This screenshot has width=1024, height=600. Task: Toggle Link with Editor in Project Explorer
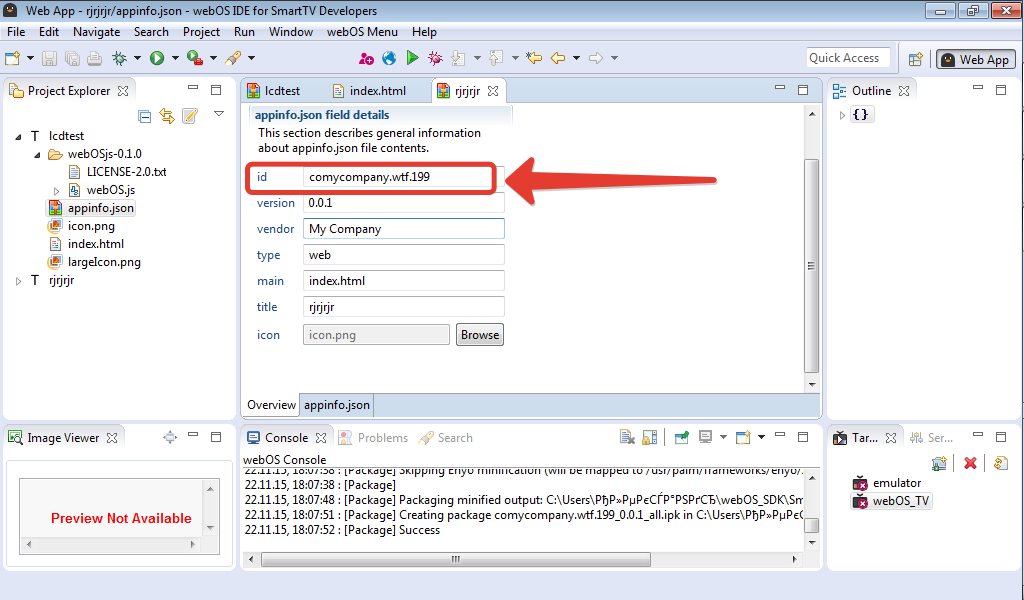pyautogui.click(x=167, y=116)
